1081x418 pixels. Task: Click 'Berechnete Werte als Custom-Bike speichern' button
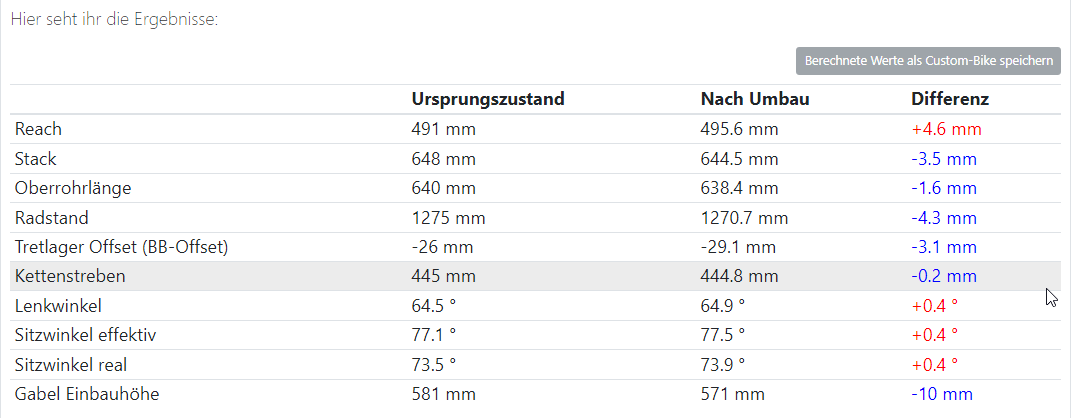927,61
